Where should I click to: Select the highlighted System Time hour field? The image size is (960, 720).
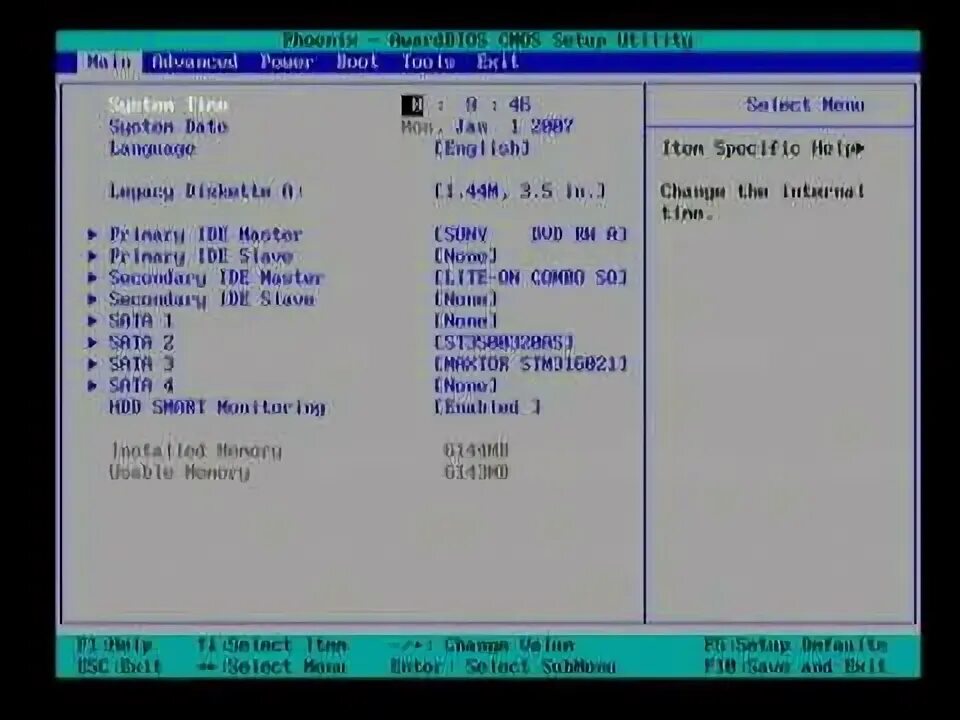point(413,105)
